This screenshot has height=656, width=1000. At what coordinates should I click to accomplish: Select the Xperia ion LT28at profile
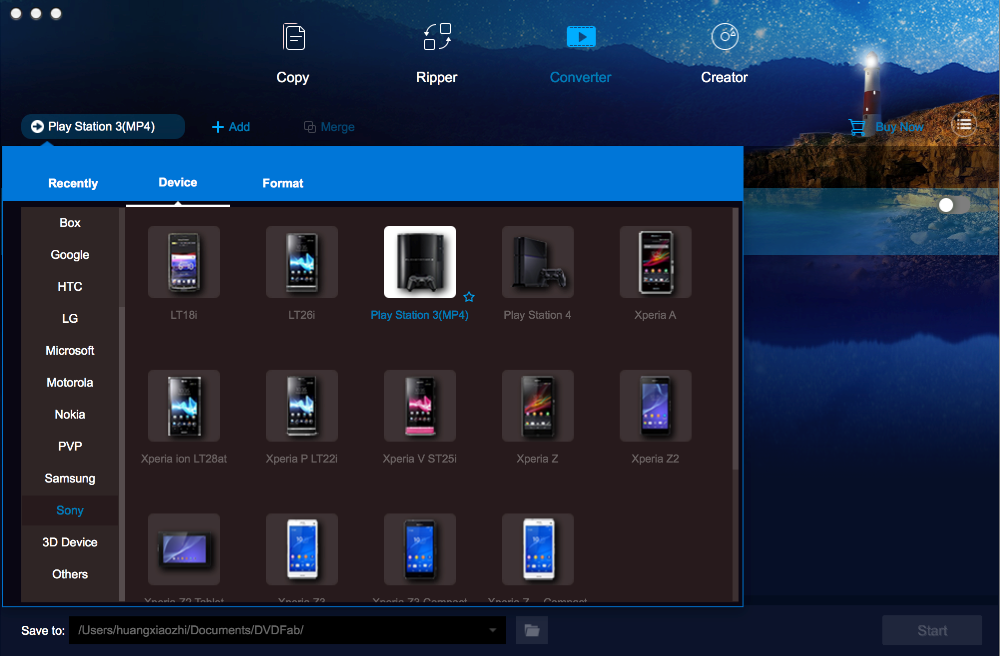(184, 405)
